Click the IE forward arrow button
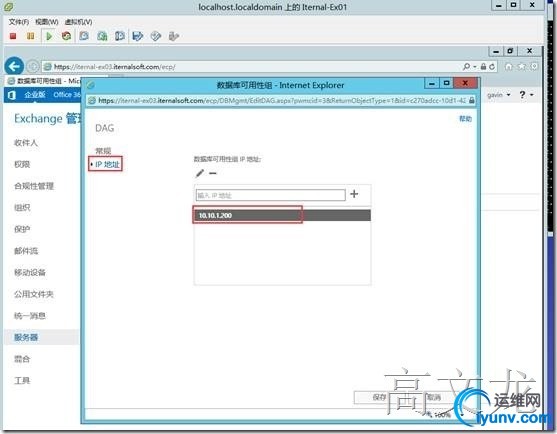Screen dimensions: 557x434 click(33, 66)
